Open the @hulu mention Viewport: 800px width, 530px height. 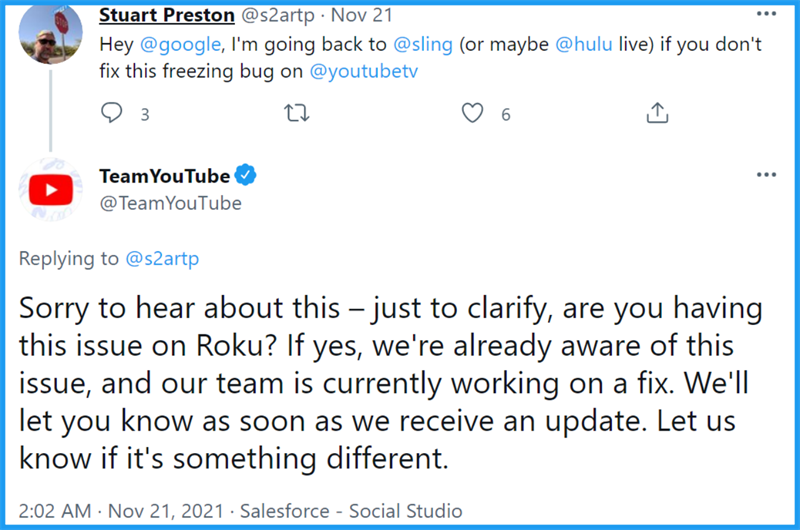(x=556, y=45)
